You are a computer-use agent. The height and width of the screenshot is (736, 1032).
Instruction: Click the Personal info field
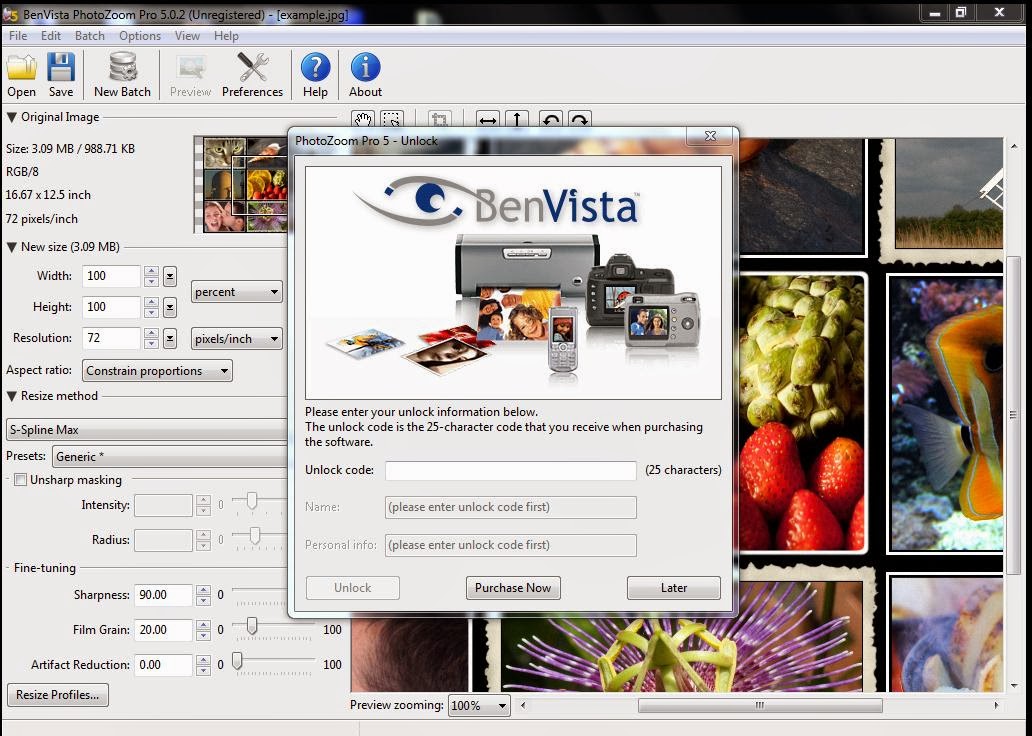(x=511, y=546)
